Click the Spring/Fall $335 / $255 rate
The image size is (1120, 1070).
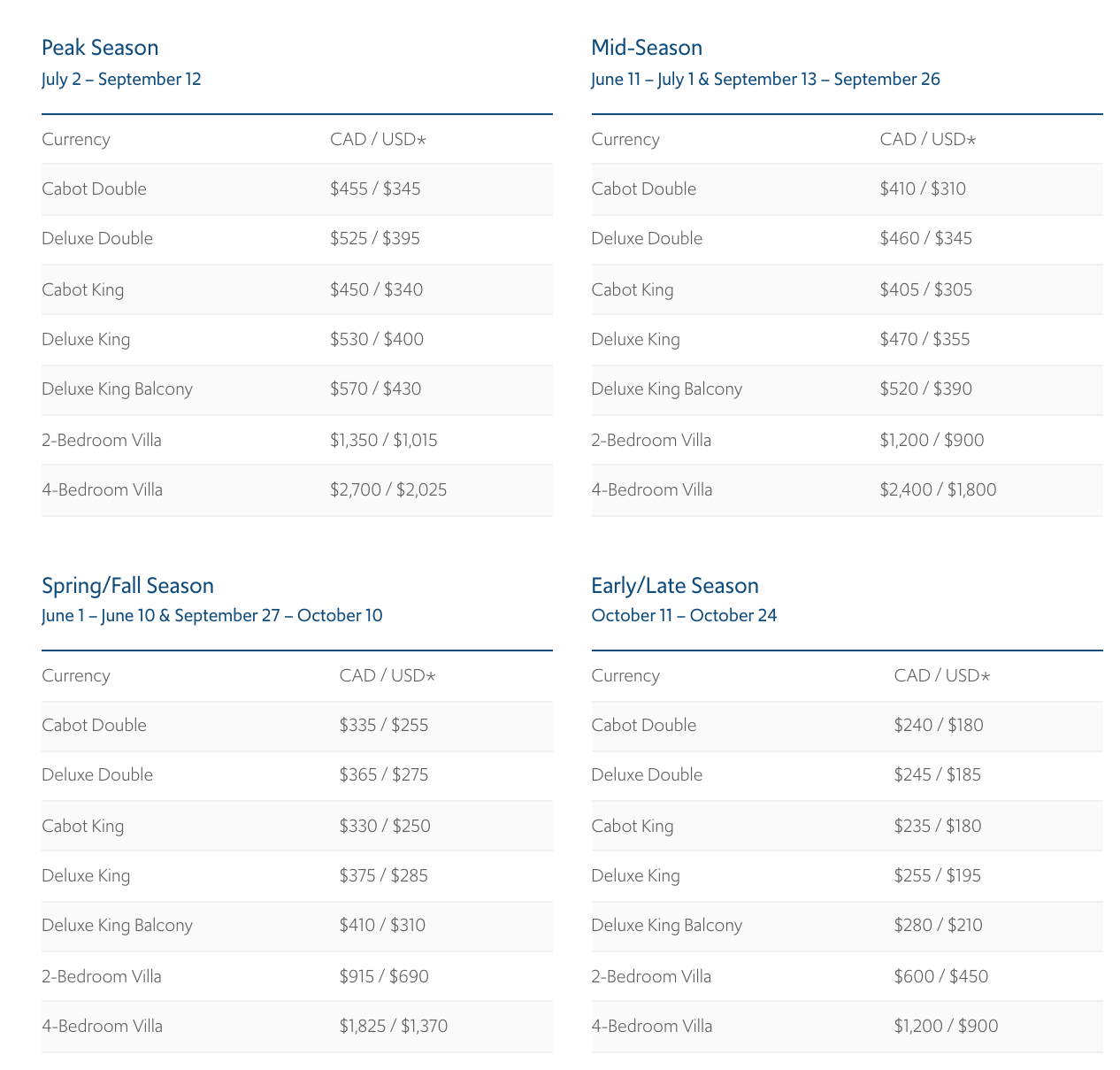tap(384, 726)
